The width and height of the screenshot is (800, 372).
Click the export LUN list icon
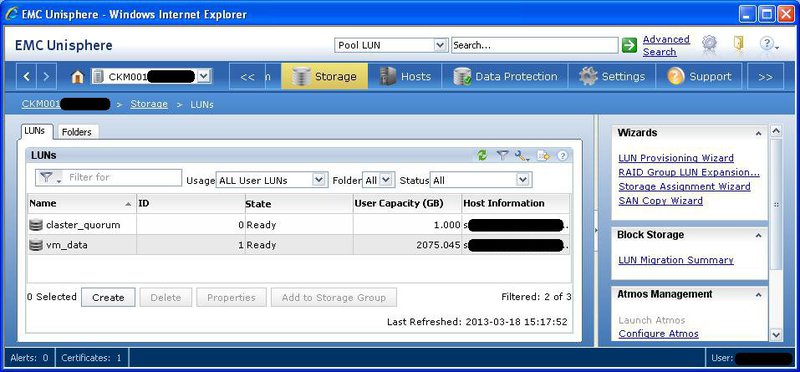543,156
